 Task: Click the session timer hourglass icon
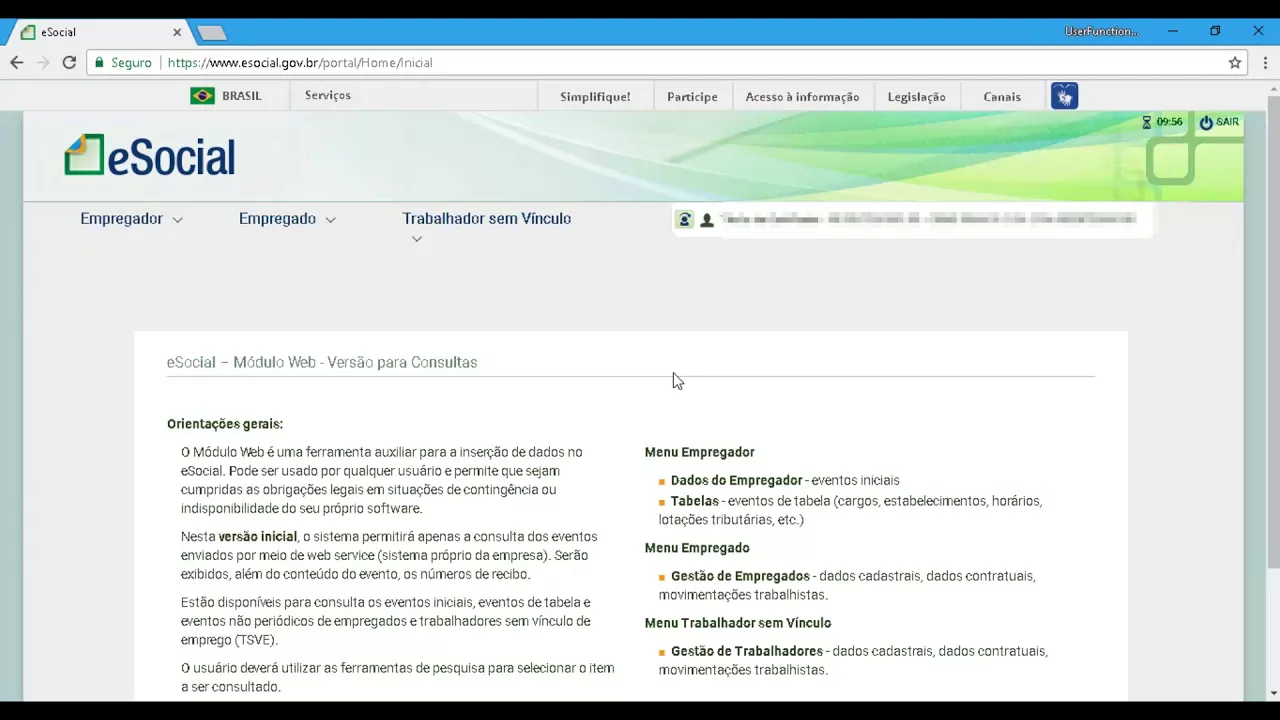click(x=1147, y=122)
